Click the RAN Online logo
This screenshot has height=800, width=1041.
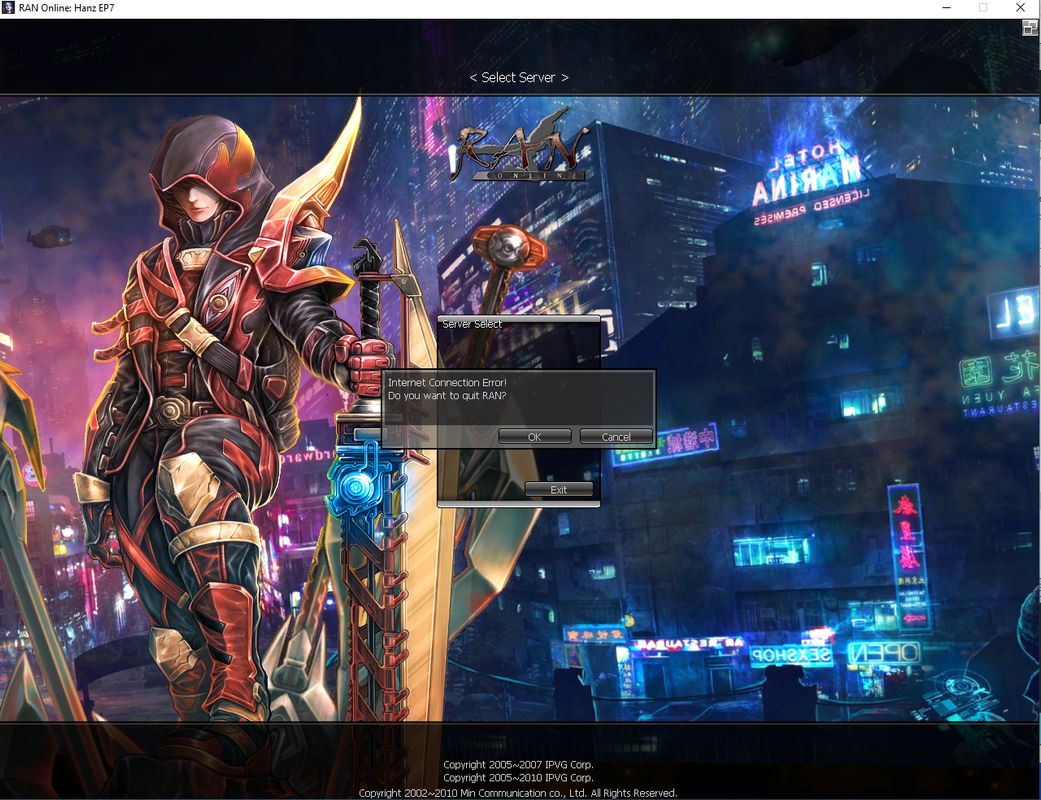click(519, 146)
